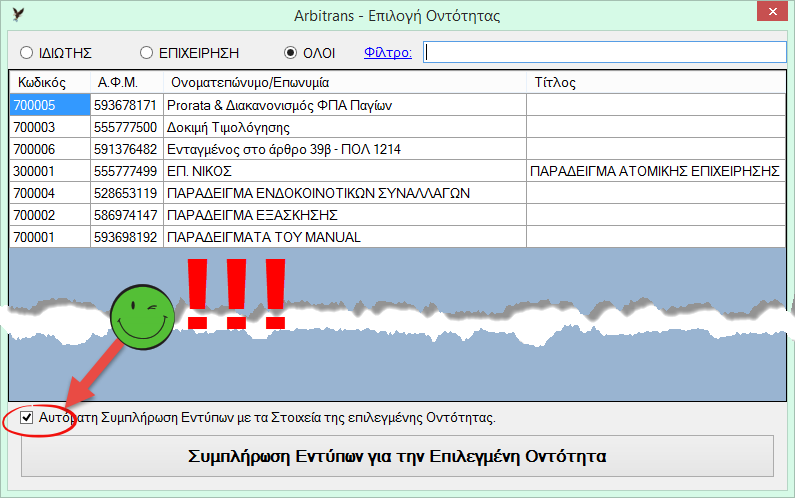Select ΠΑΡΑΔΕΙΓΜΑ ΕΝΔΟΚΟΙΝΟΤΙΚΩΝ ΣΥΝΑΛΛΑΓΩΝ entry
The image size is (795, 498).
(345, 193)
